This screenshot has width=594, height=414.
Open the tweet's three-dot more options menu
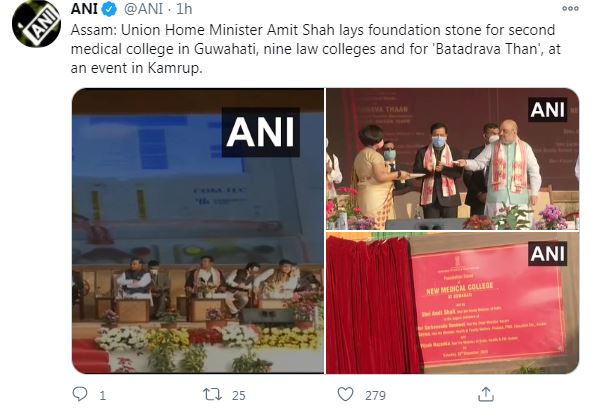570,8
